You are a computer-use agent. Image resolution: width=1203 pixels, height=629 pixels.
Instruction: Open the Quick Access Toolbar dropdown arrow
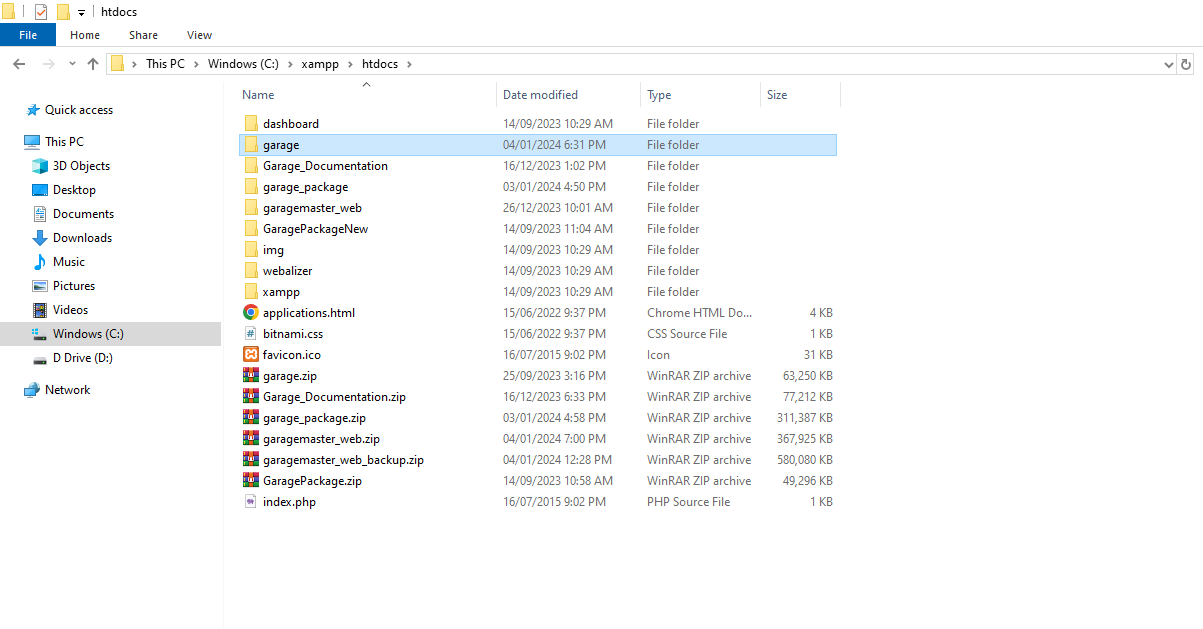[x=82, y=13]
